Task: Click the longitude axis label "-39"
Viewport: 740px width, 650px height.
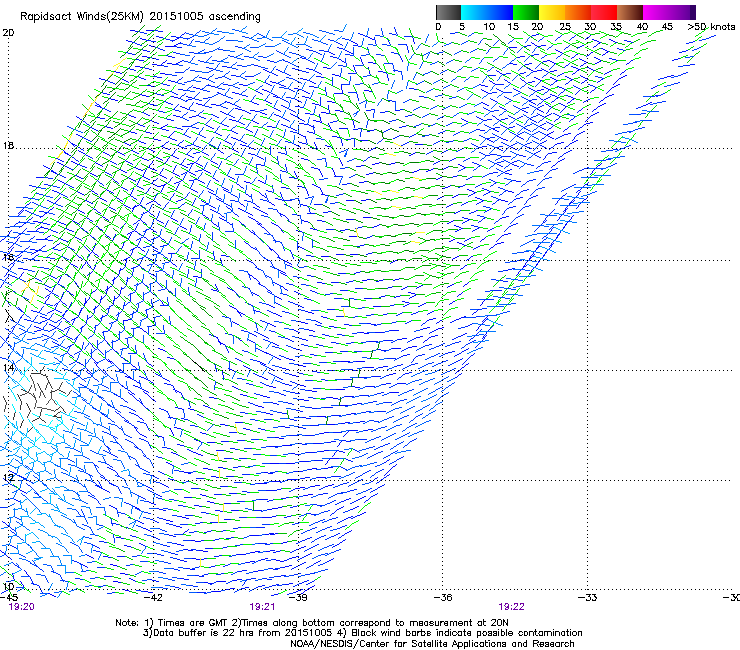Action: pyautogui.click(x=298, y=598)
